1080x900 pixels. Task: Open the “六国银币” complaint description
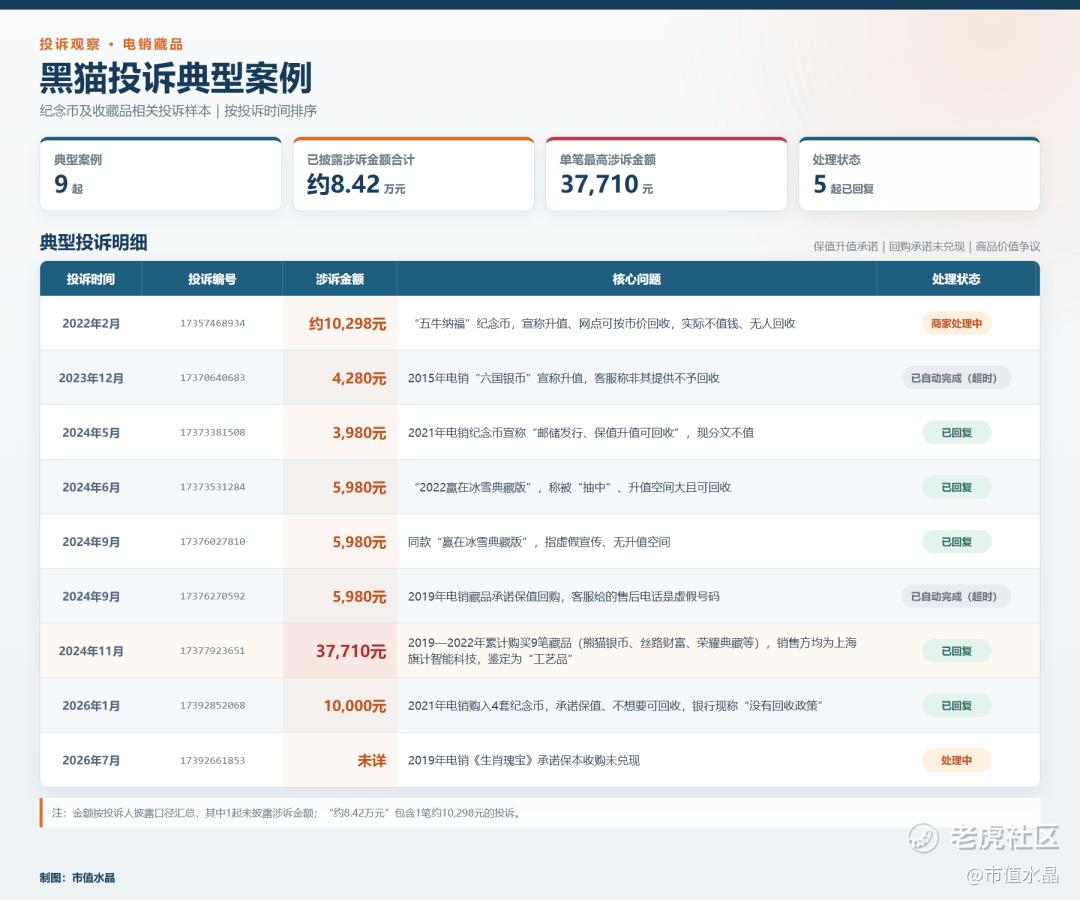pos(563,378)
